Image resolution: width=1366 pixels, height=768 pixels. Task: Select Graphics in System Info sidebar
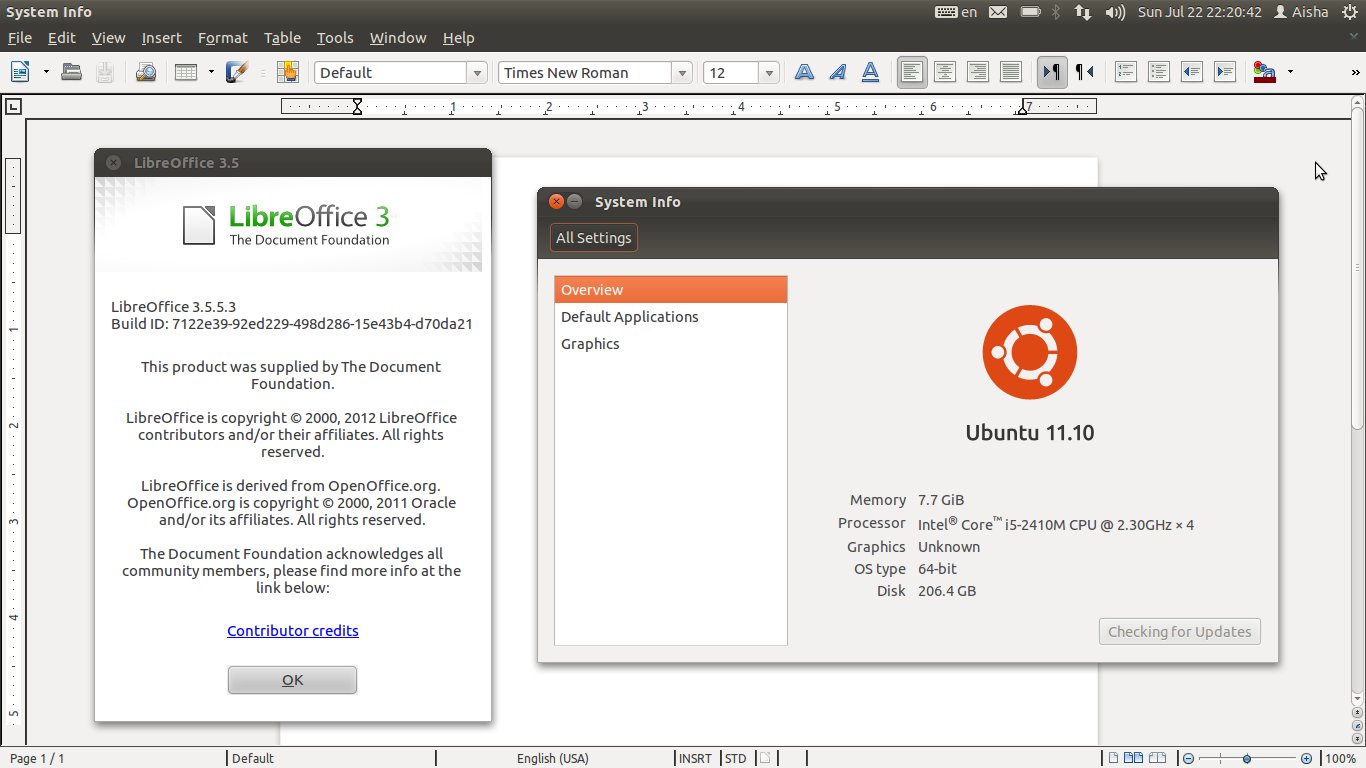point(671,344)
